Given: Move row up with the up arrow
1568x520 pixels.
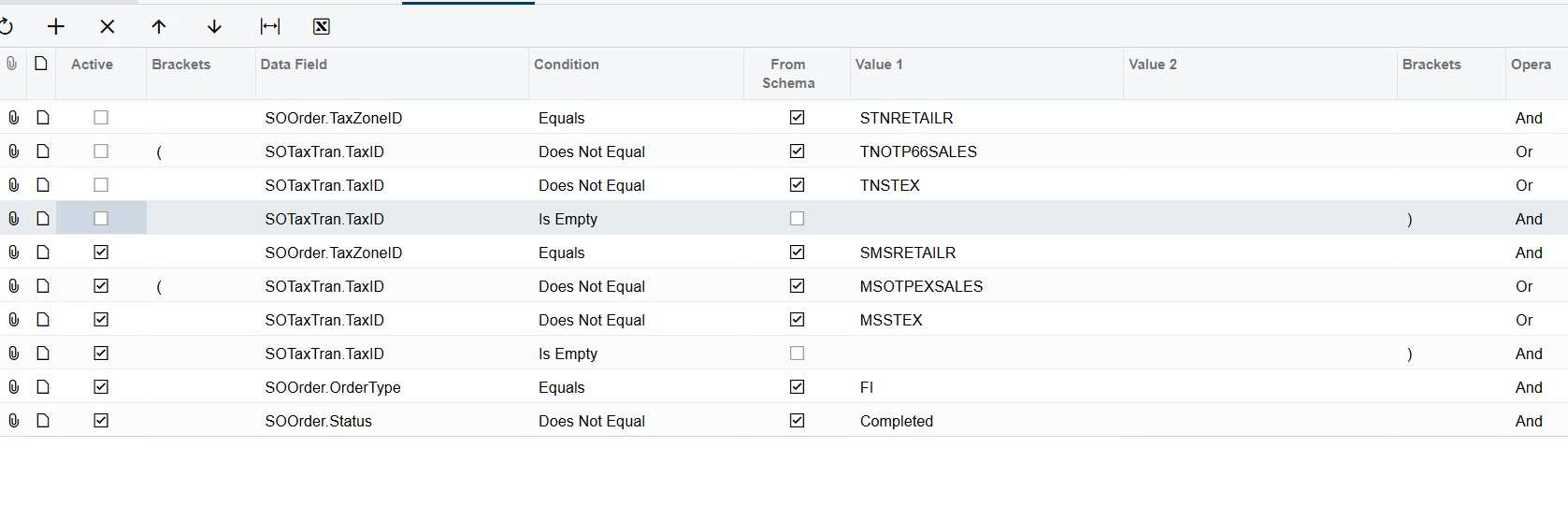Looking at the screenshot, I should [x=159, y=26].
